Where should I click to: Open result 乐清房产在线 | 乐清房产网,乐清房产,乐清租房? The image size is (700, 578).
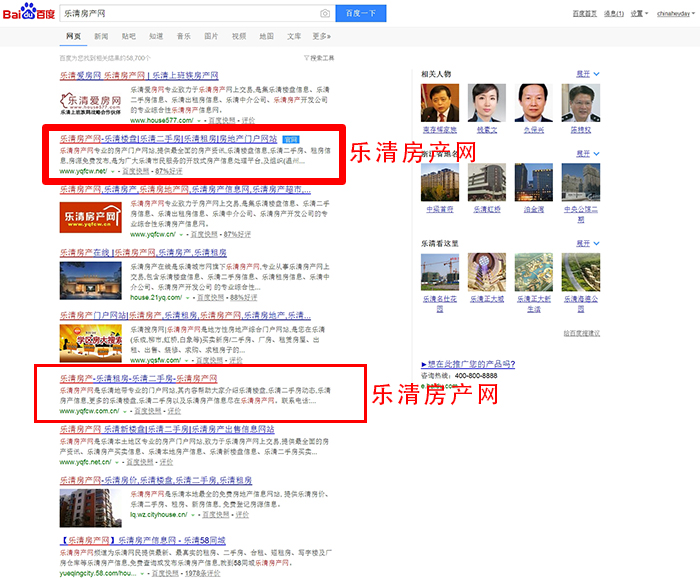click(x=143, y=252)
